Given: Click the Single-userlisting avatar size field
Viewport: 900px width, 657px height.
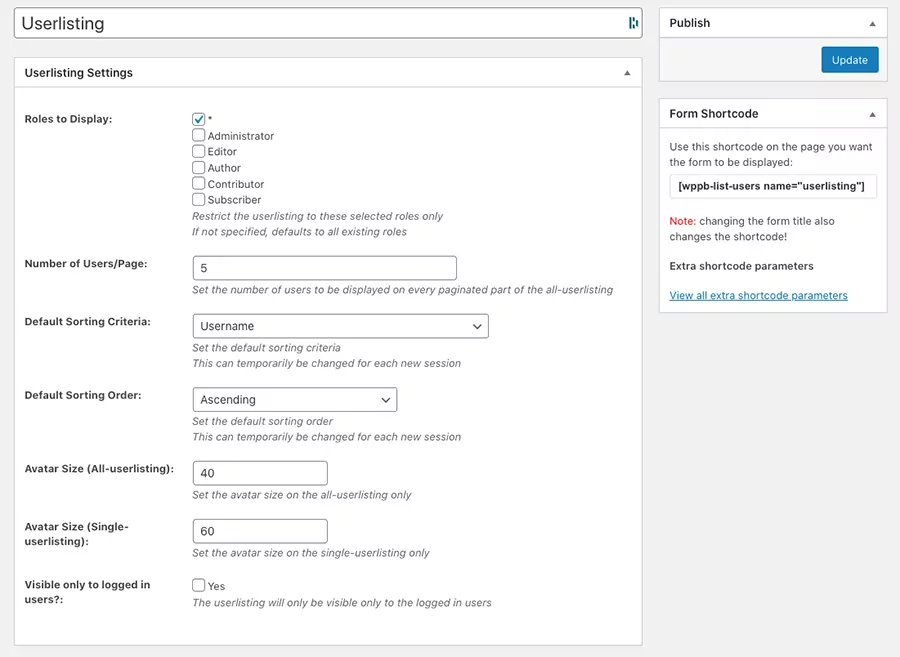Looking at the screenshot, I should pyautogui.click(x=260, y=531).
